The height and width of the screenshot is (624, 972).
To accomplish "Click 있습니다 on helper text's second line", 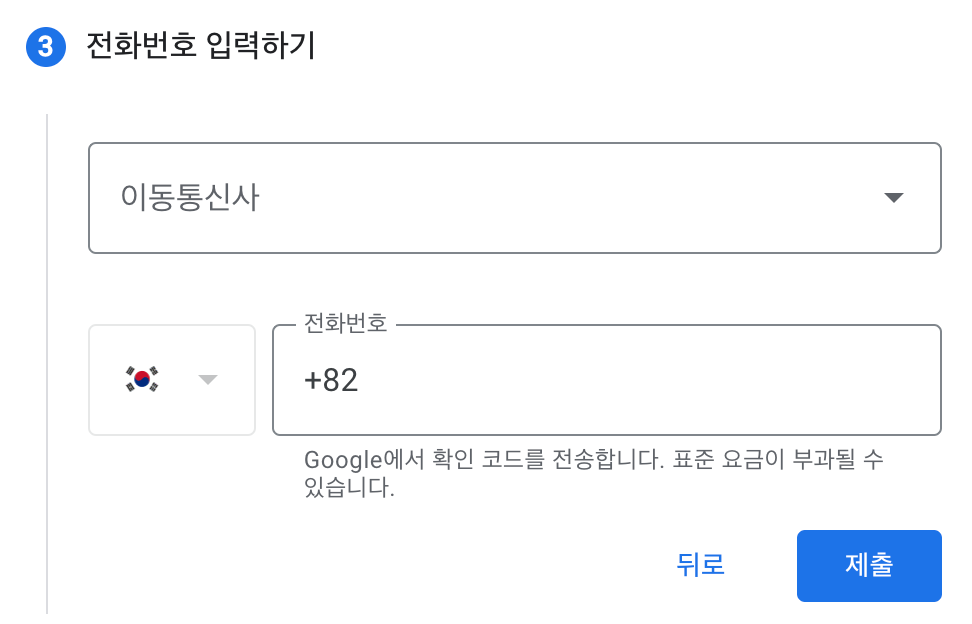I will pyautogui.click(x=350, y=490).
